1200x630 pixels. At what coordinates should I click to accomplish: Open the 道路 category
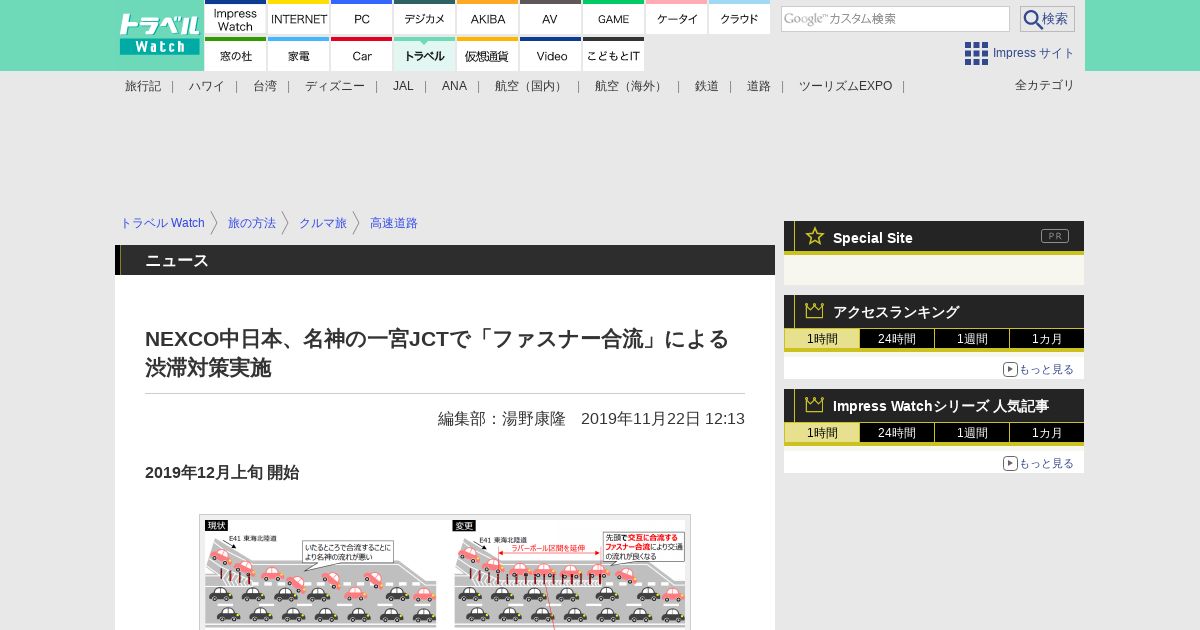759,86
